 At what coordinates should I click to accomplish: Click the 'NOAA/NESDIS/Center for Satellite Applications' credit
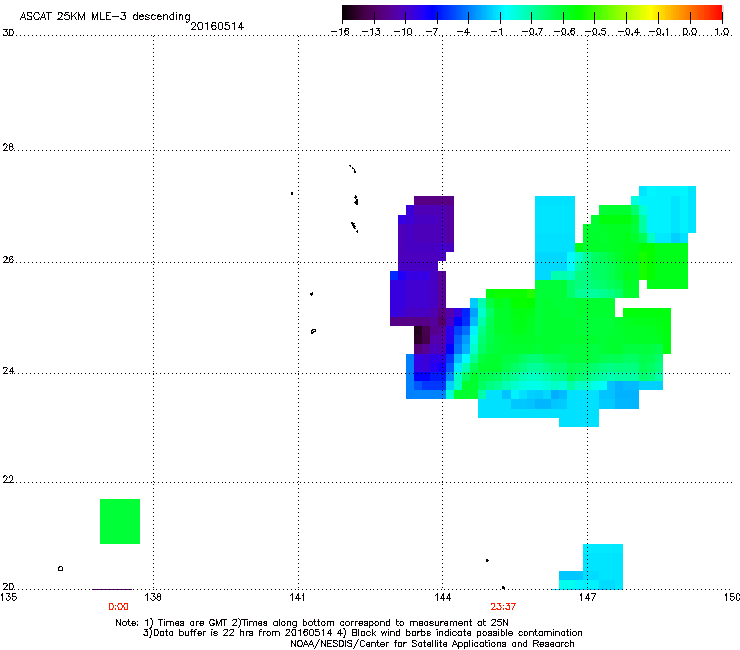coord(432,644)
